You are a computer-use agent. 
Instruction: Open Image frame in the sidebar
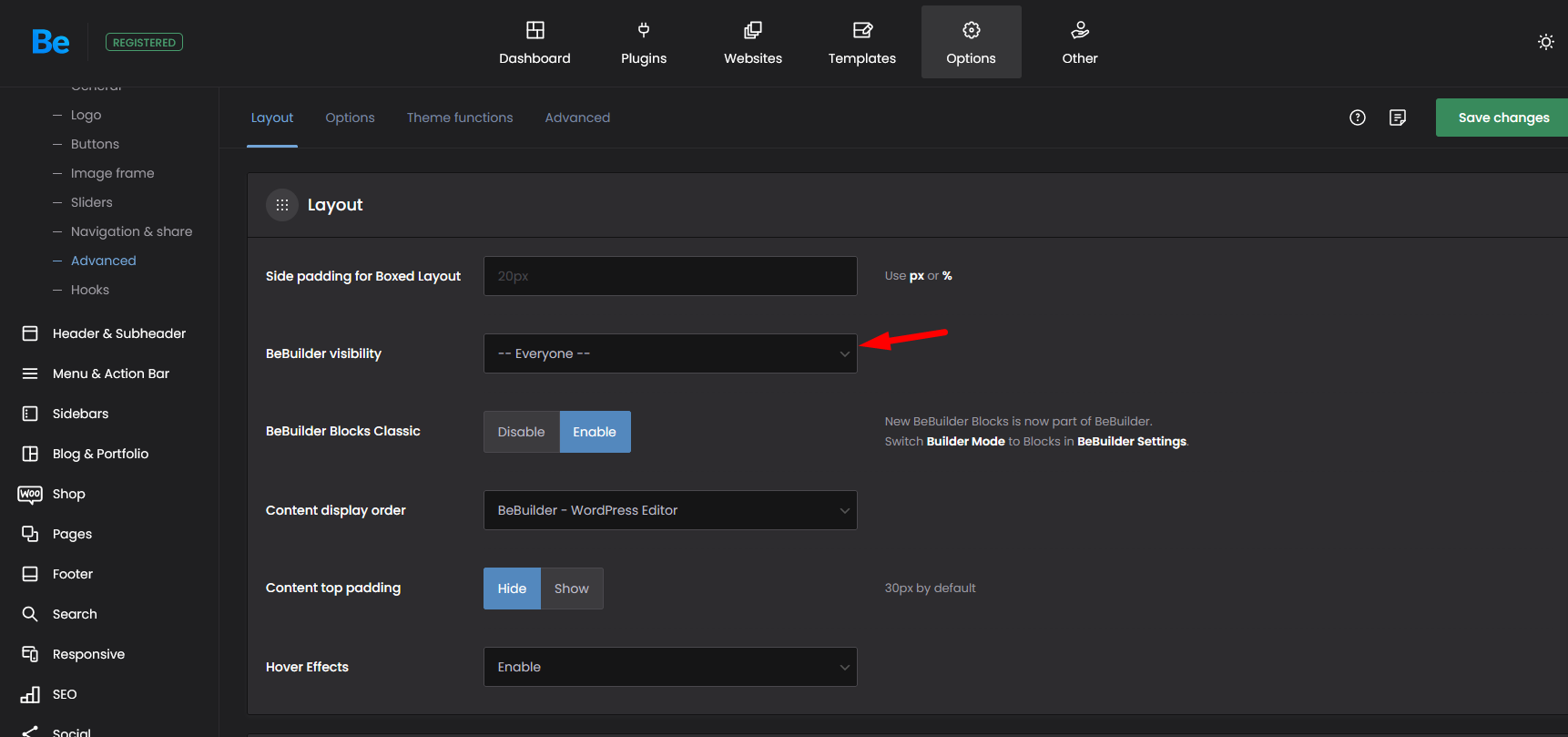[112, 173]
